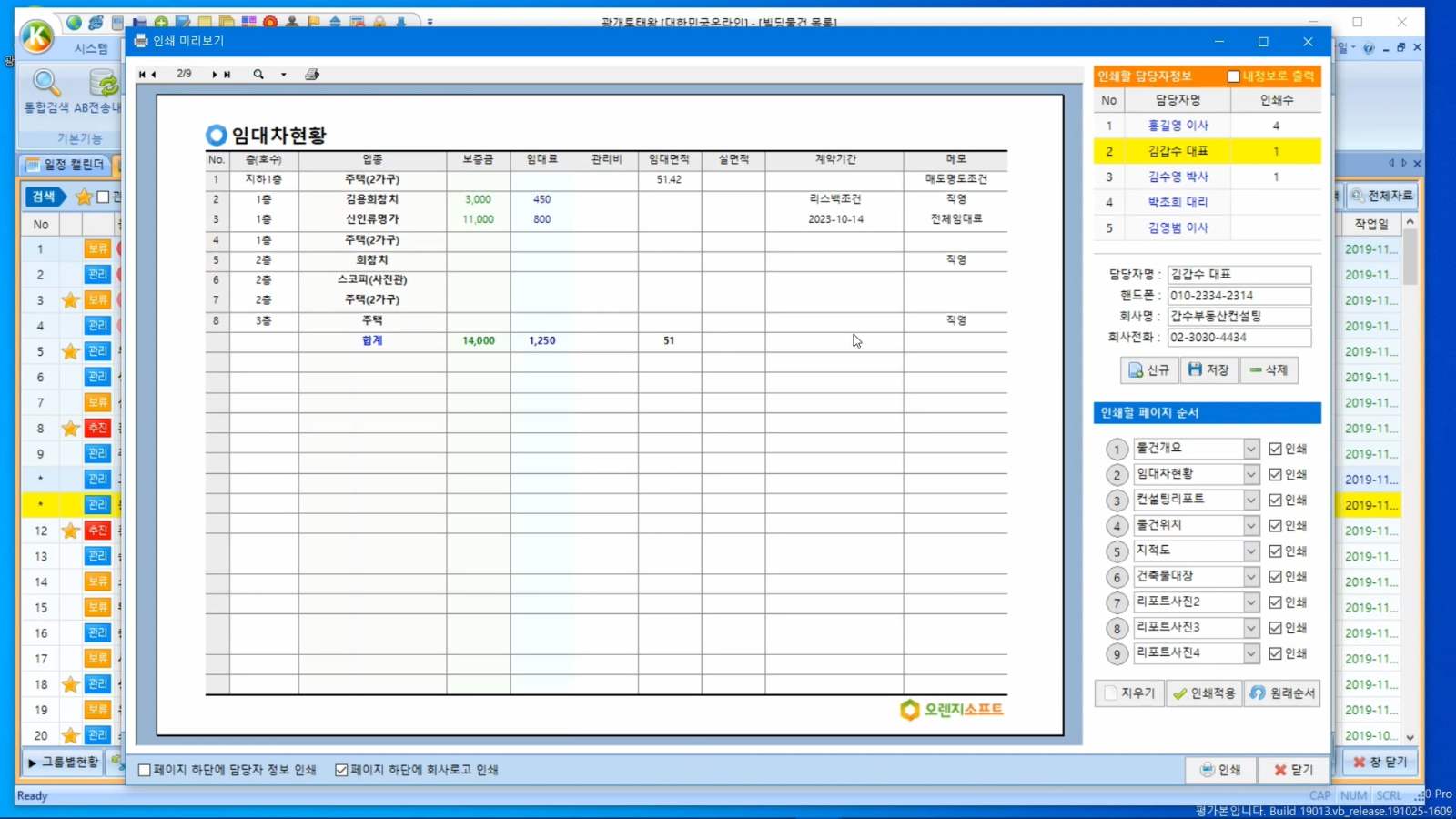Expand the 임대차현황 page order dropdown
The width and height of the screenshot is (1456, 819).
coord(1251,474)
